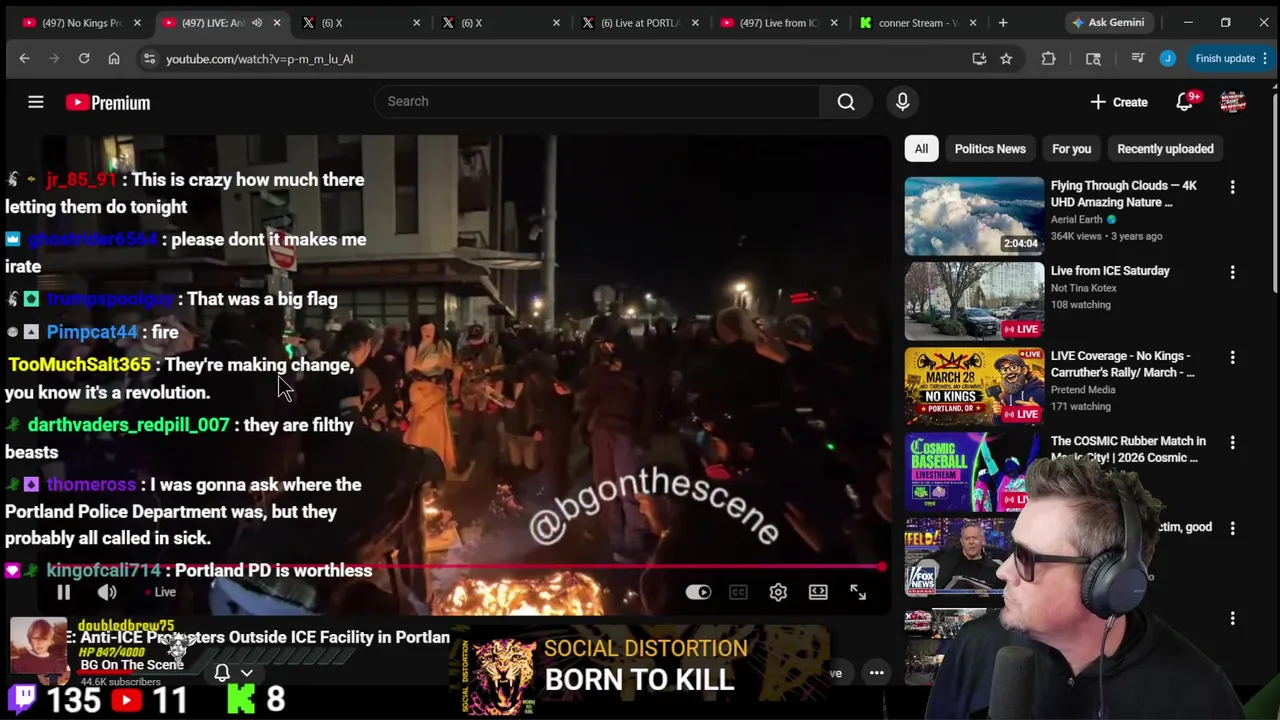This screenshot has height=720, width=1280.
Task: Switch to the Live at PORTLA X tab
Action: click(x=638, y=22)
